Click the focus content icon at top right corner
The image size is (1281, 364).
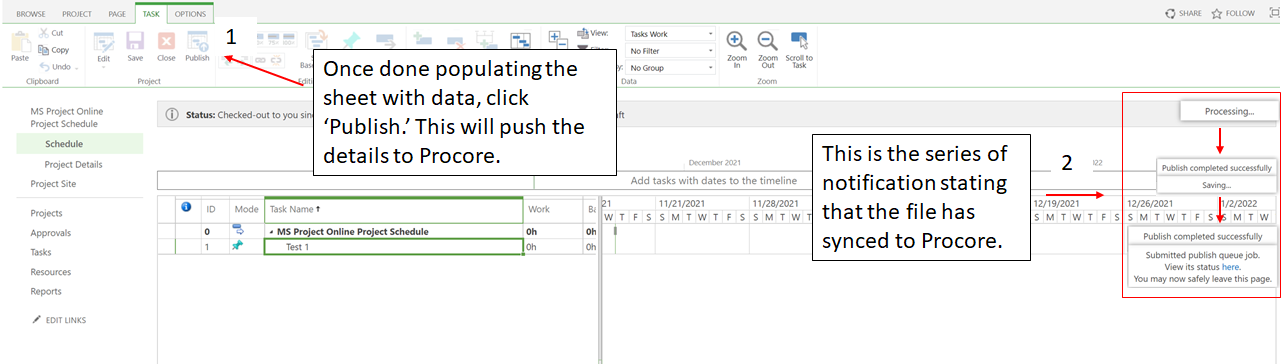coord(1275,13)
